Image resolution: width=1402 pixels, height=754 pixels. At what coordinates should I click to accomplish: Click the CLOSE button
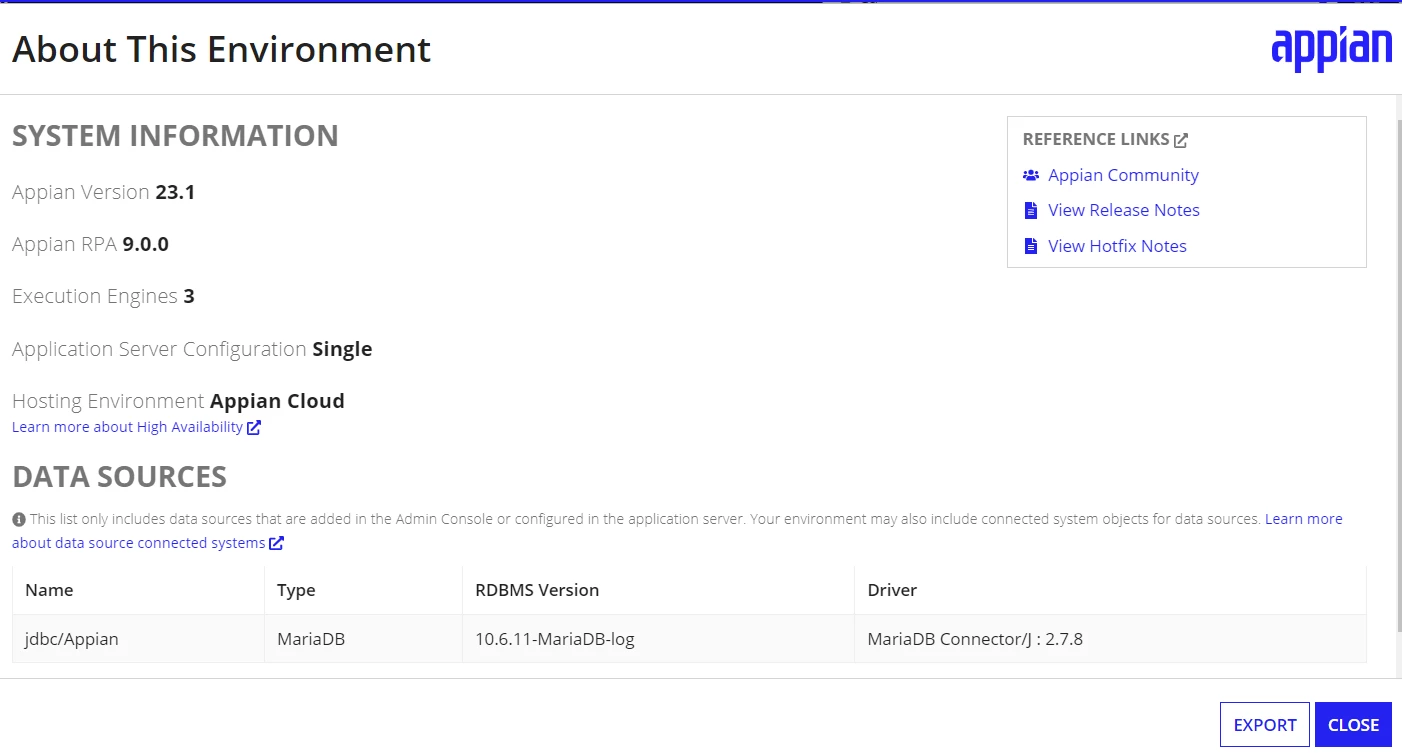pyautogui.click(x=1354, y=725)
